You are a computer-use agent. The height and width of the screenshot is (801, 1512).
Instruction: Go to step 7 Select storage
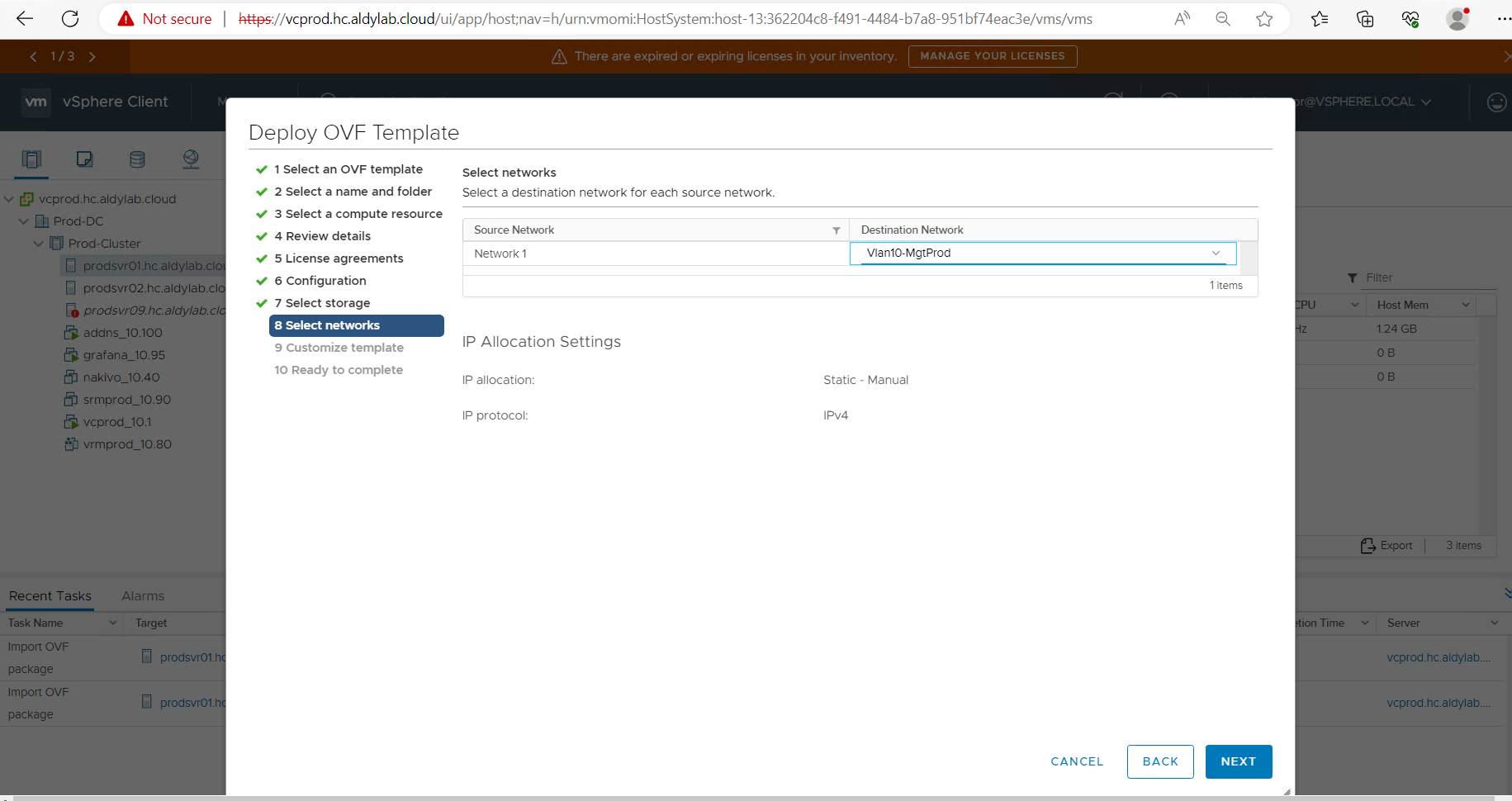[327, 303]
